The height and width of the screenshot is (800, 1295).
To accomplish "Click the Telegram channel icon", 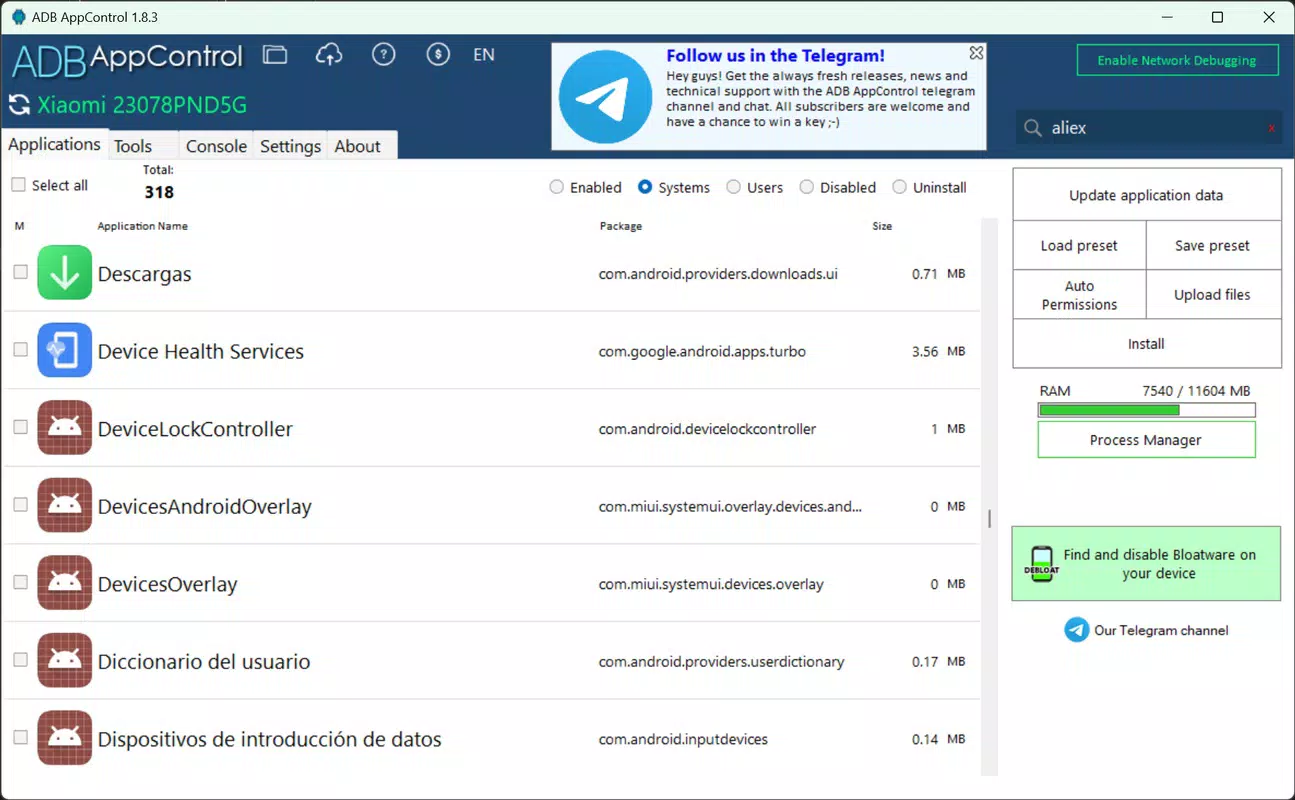I will pos(1076,630).
